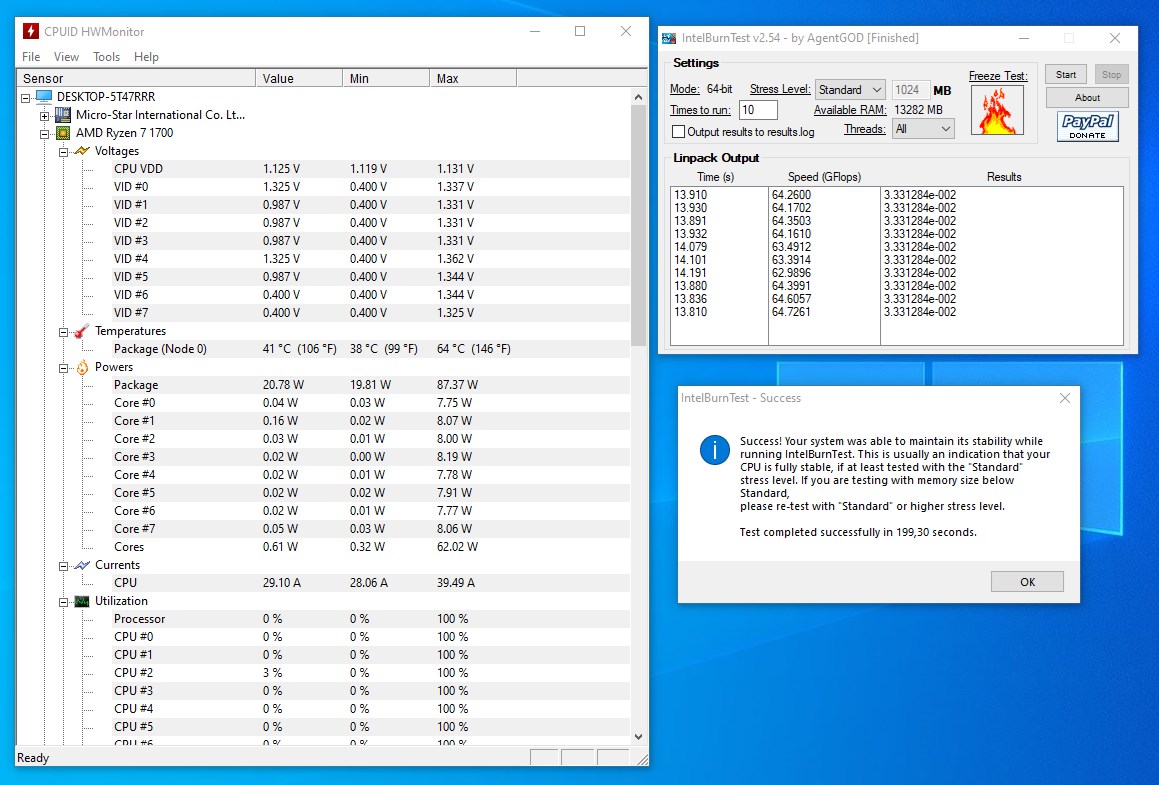Image resolution: width=1159 pixels, height=785 pixels.
Task: Click the Currents category icon
Action: click(82, 565)
